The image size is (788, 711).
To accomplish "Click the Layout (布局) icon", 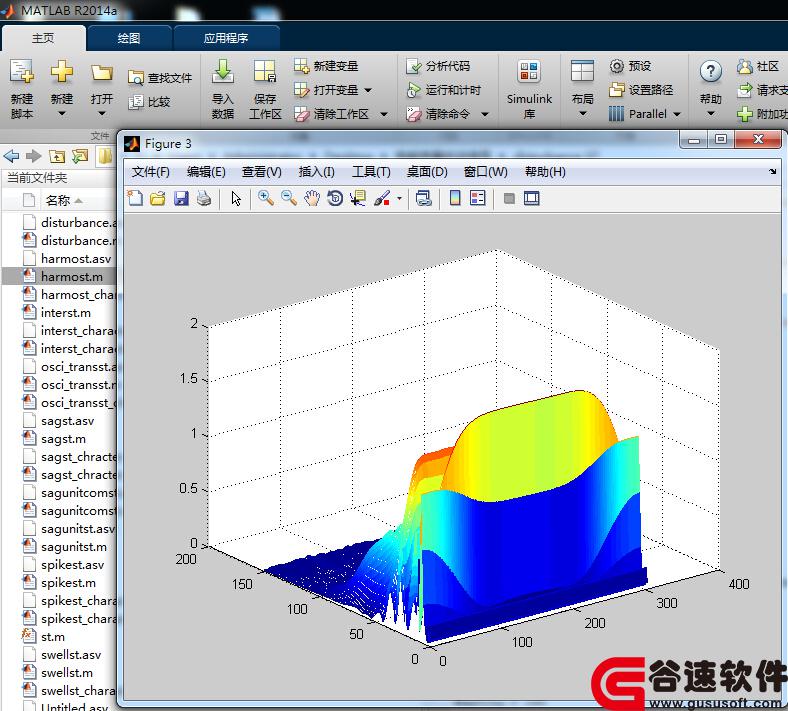I will [582, 71].
